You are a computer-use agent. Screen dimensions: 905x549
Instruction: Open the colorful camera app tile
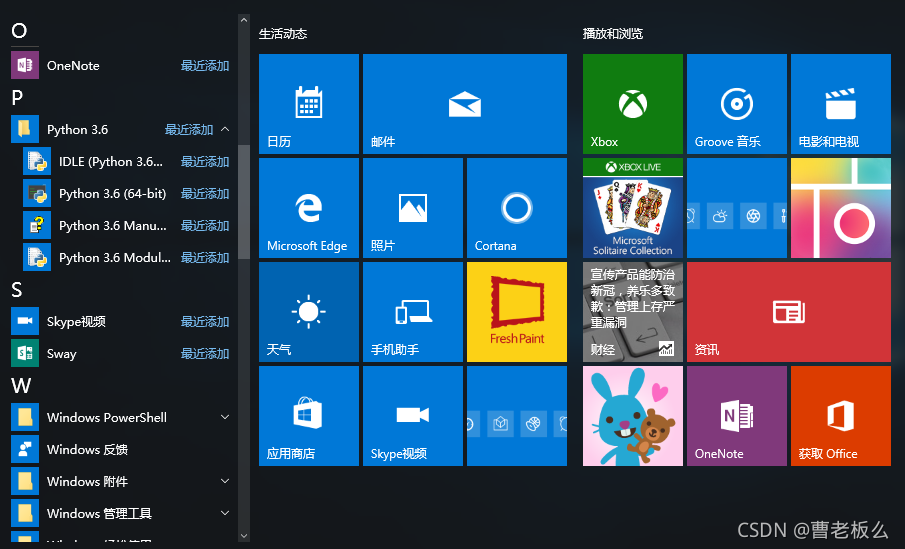pos(840,208)
